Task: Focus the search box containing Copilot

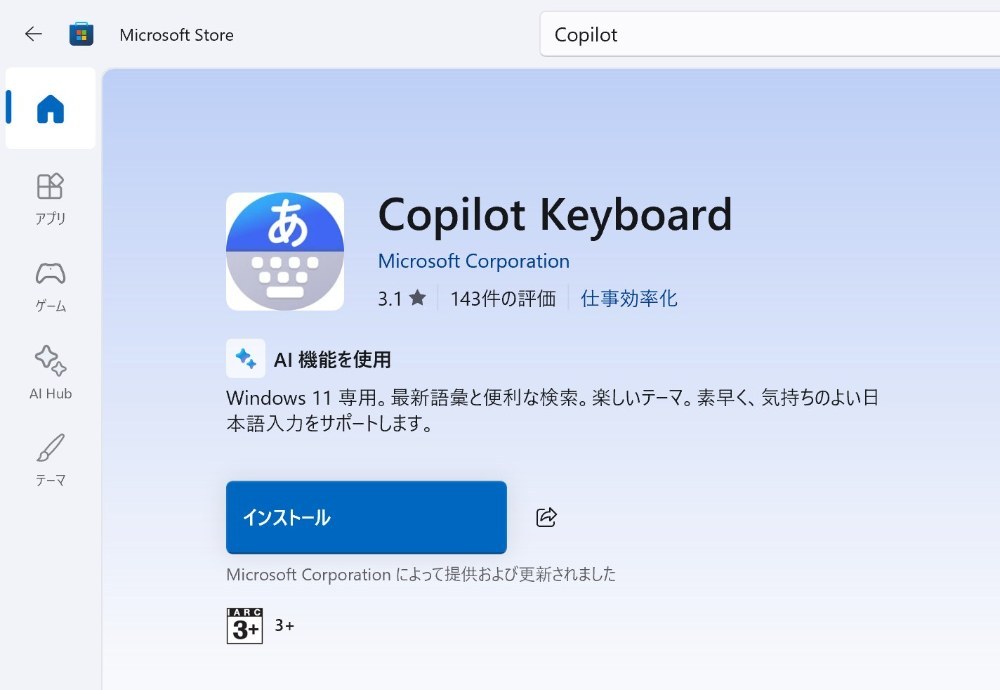Action: [770, 34]
